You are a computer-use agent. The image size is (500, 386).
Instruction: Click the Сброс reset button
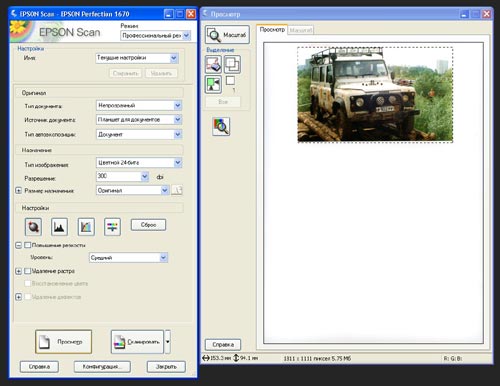point(148,225)
